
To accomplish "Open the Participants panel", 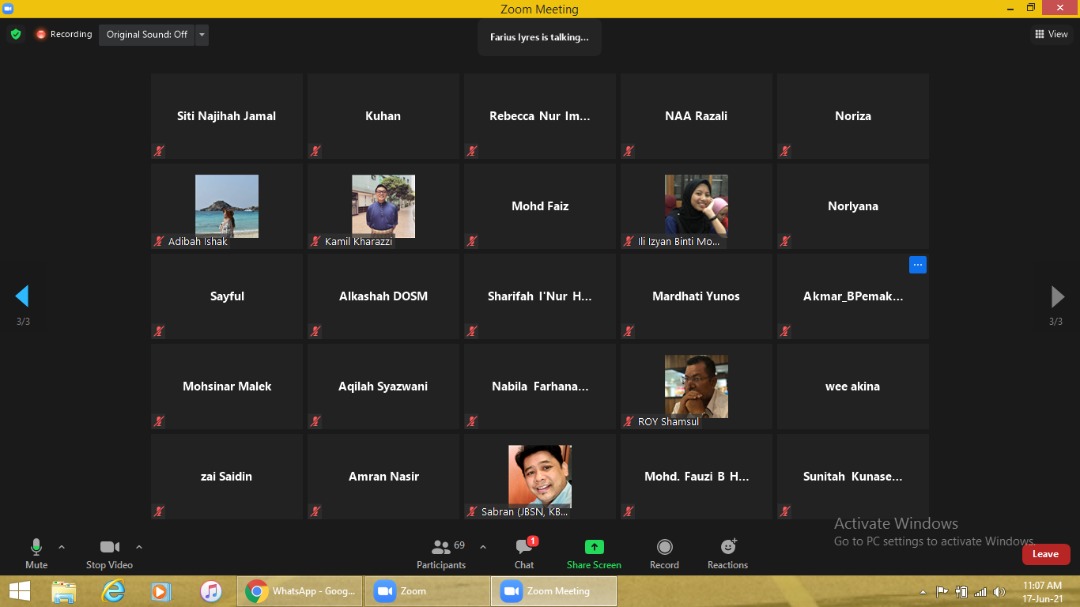I will click(441, 552).
